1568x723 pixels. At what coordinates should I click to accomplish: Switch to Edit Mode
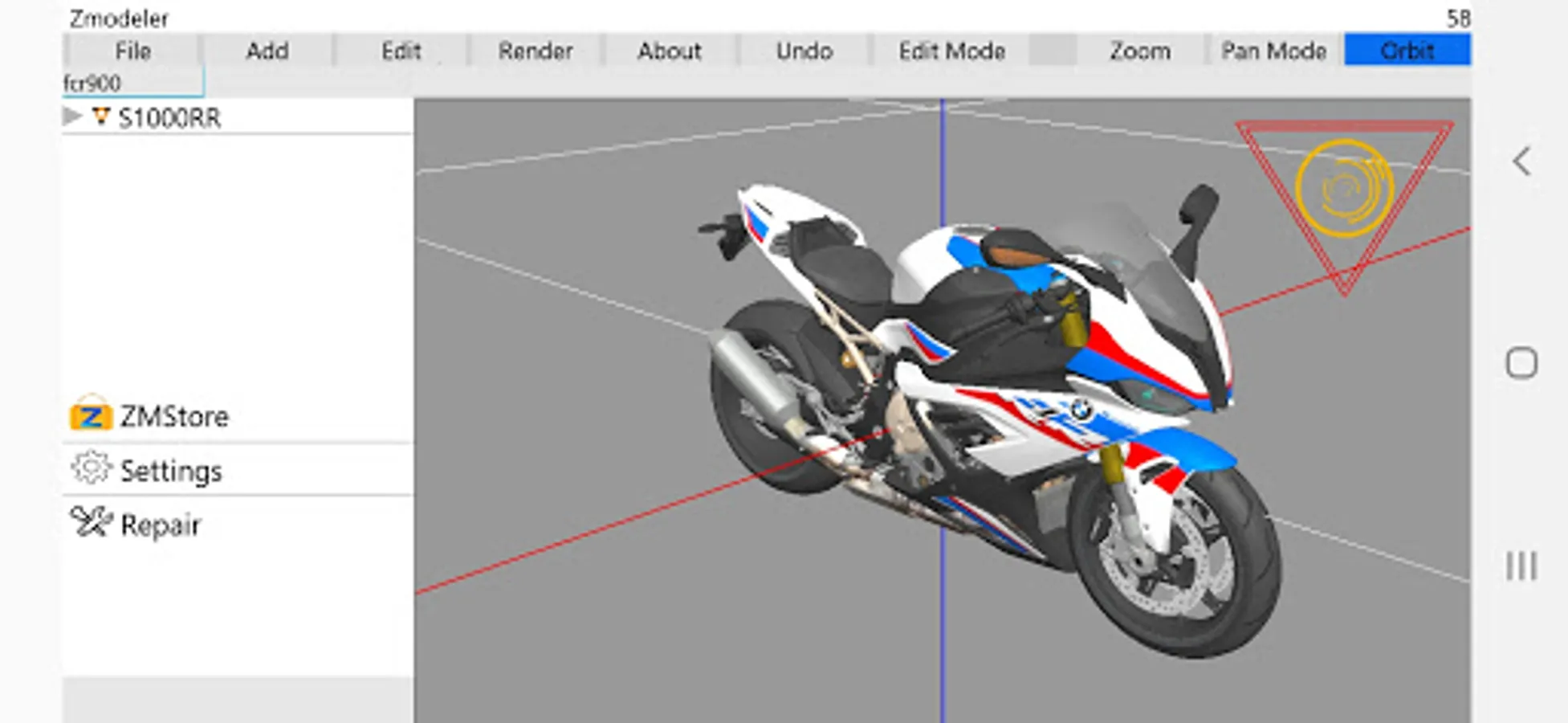pos(951,51)
